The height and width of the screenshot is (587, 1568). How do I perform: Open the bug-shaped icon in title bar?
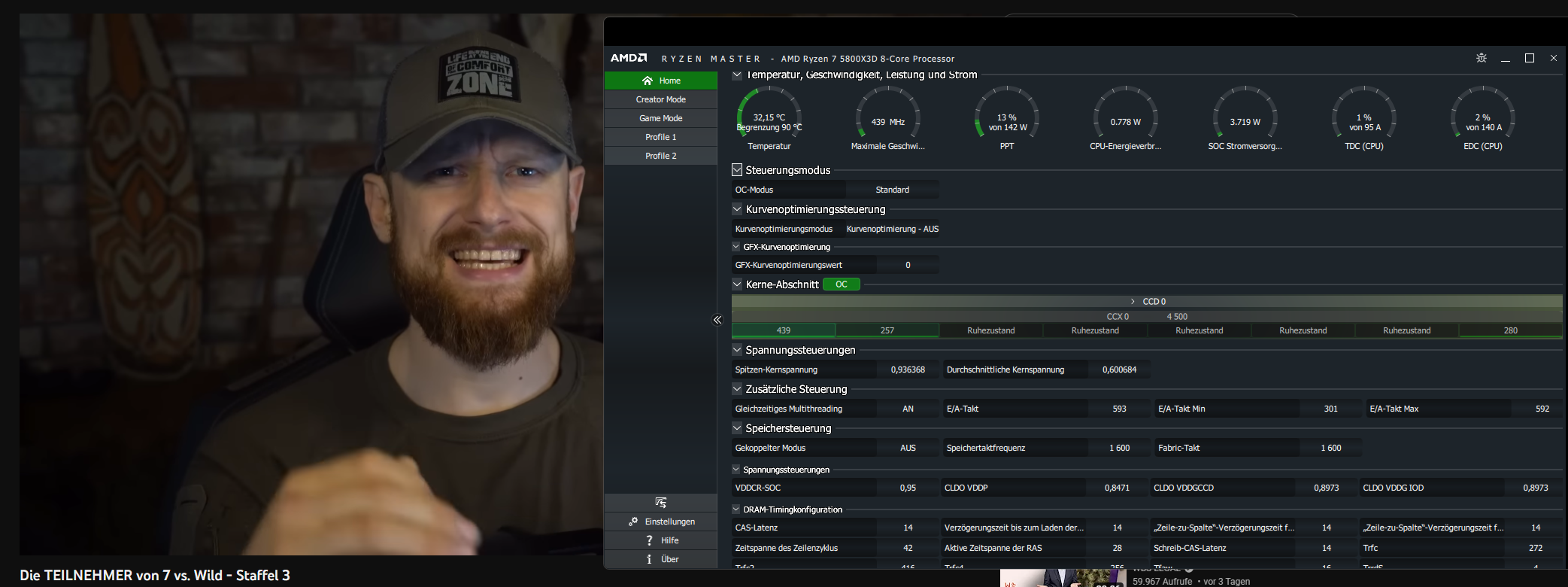1482,58
